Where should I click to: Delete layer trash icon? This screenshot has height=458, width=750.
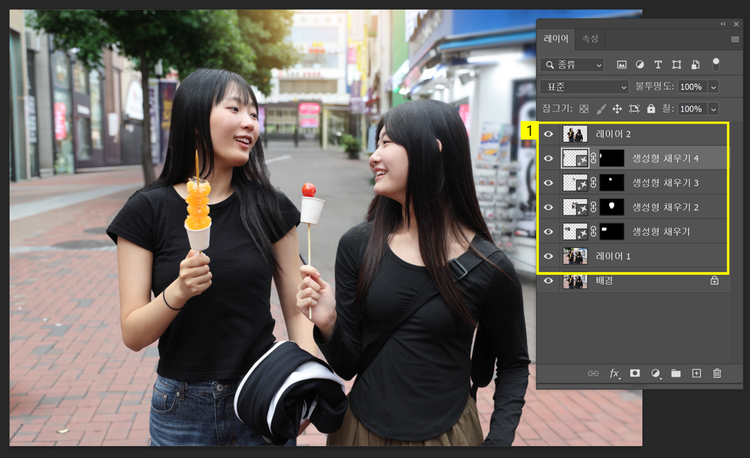717,373
